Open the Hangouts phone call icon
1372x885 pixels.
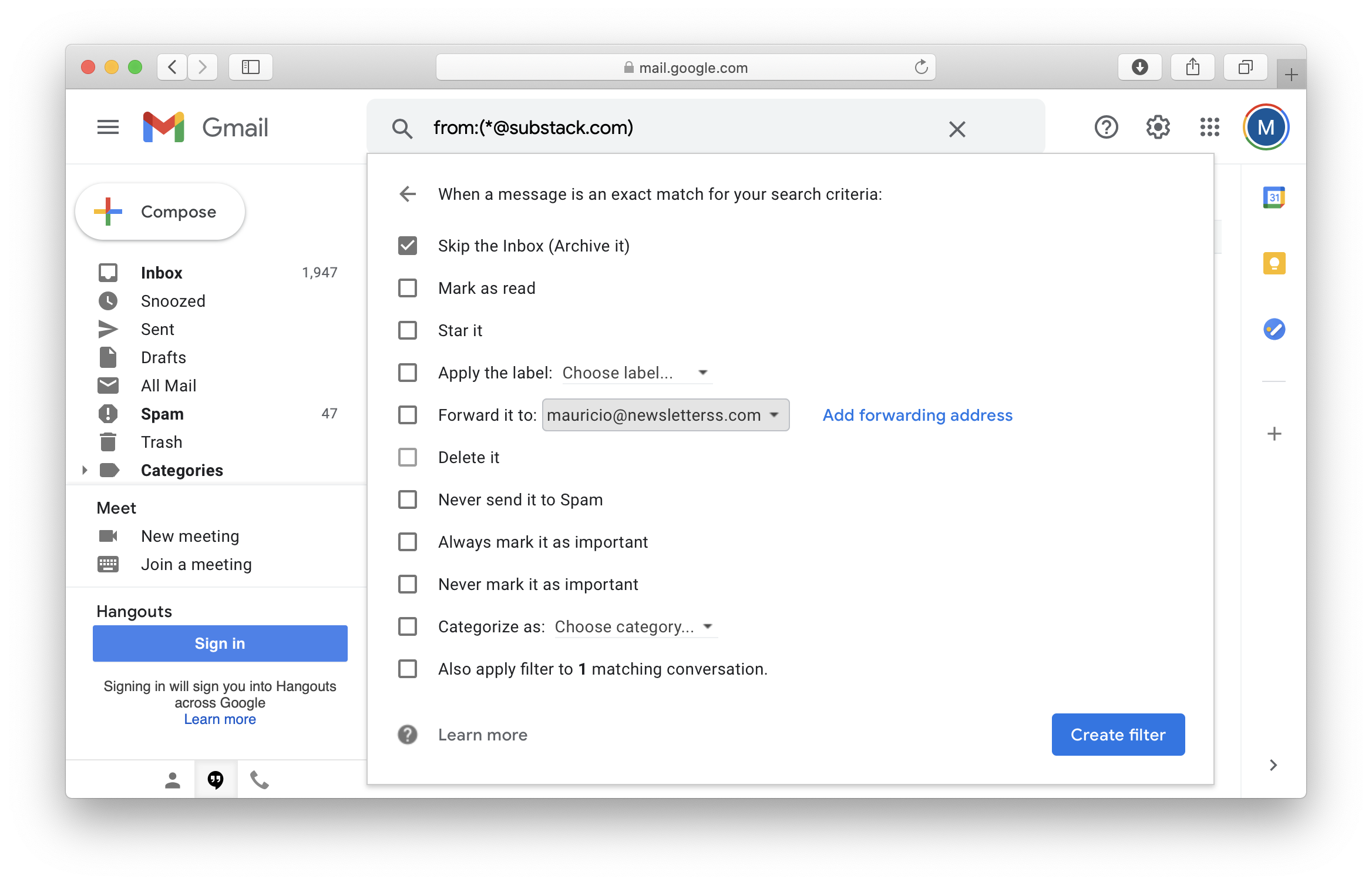click(259, 780)
